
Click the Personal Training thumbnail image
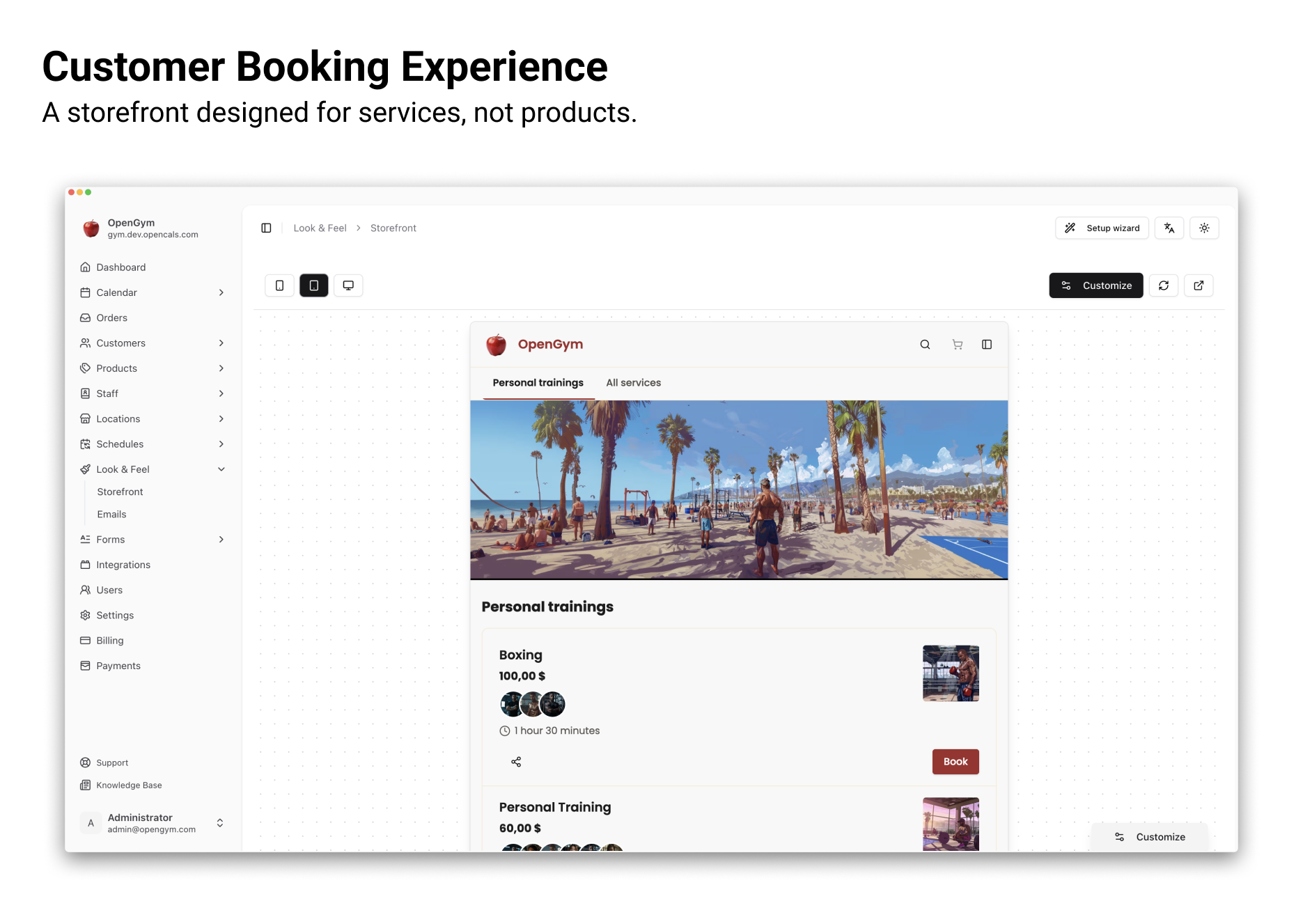[x=951, y=824]
